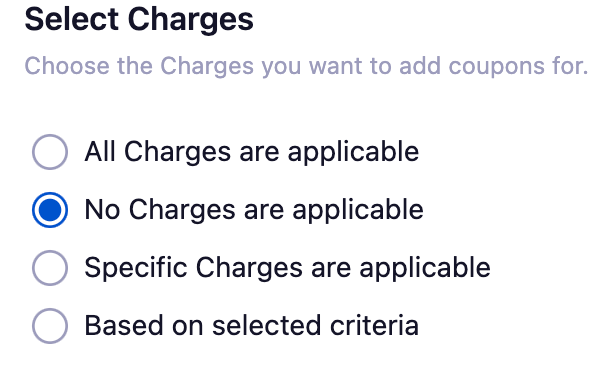Click the word 'criteria' in the last option
Screen dimensions: 594x384
coord(374,326)
